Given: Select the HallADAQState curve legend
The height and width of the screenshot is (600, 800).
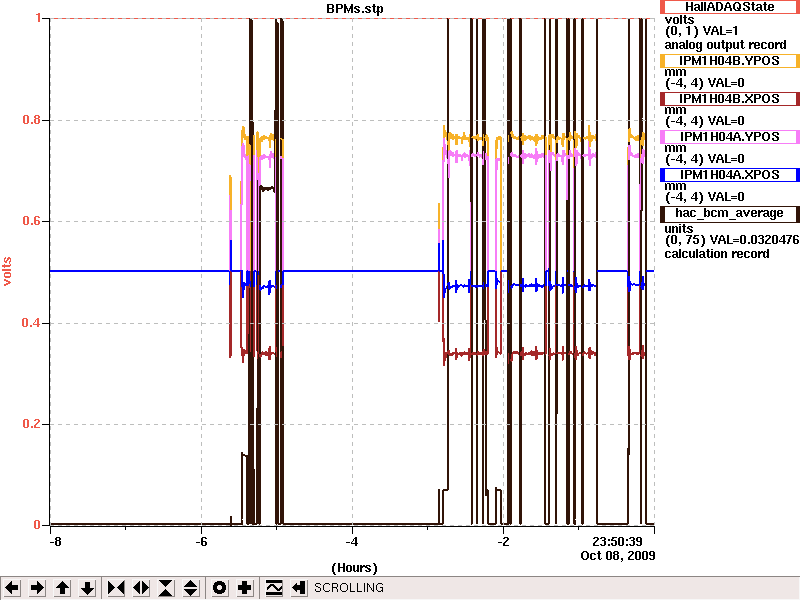Looking at the screenshot, I should [730, 7].
